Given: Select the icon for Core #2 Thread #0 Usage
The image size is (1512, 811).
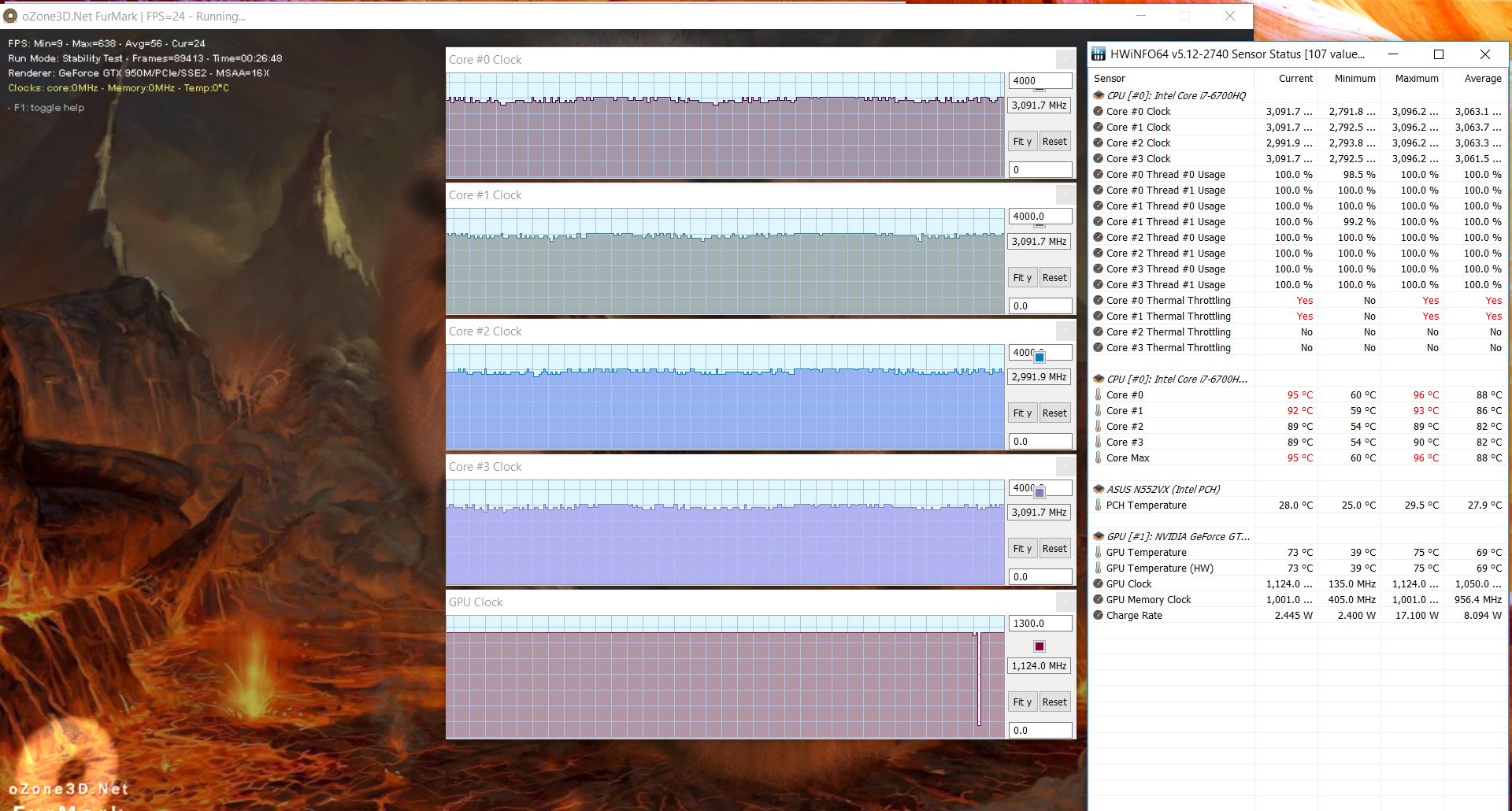Looking at the screenshot, I should click(1099, 237).
